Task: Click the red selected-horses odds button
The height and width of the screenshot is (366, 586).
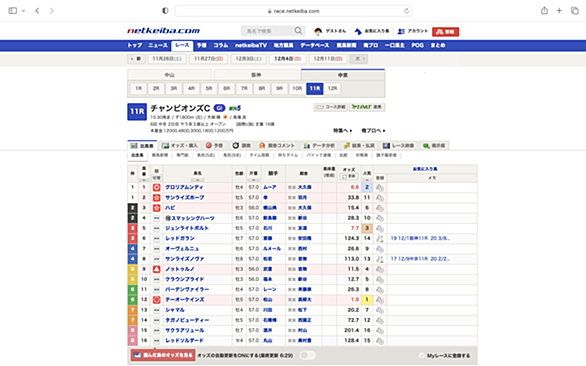Action: [x=163, y=355]
